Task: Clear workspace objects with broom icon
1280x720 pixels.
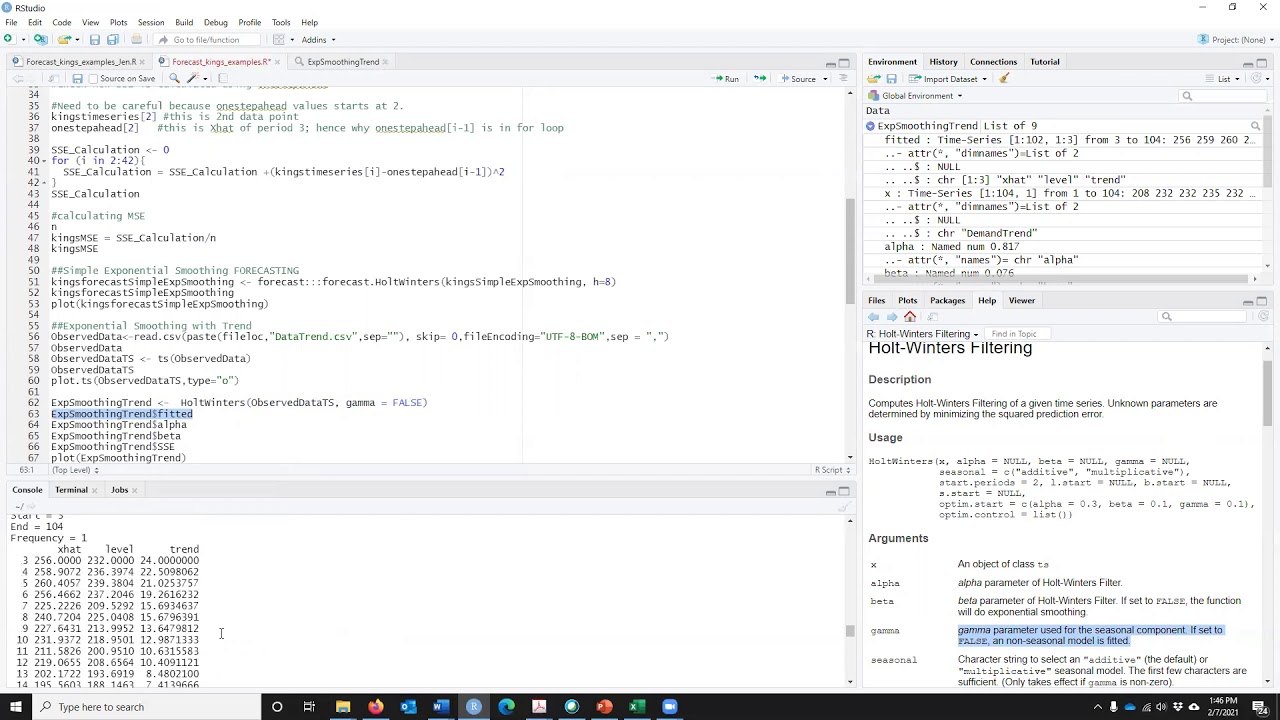Action: coord(1004,78)
